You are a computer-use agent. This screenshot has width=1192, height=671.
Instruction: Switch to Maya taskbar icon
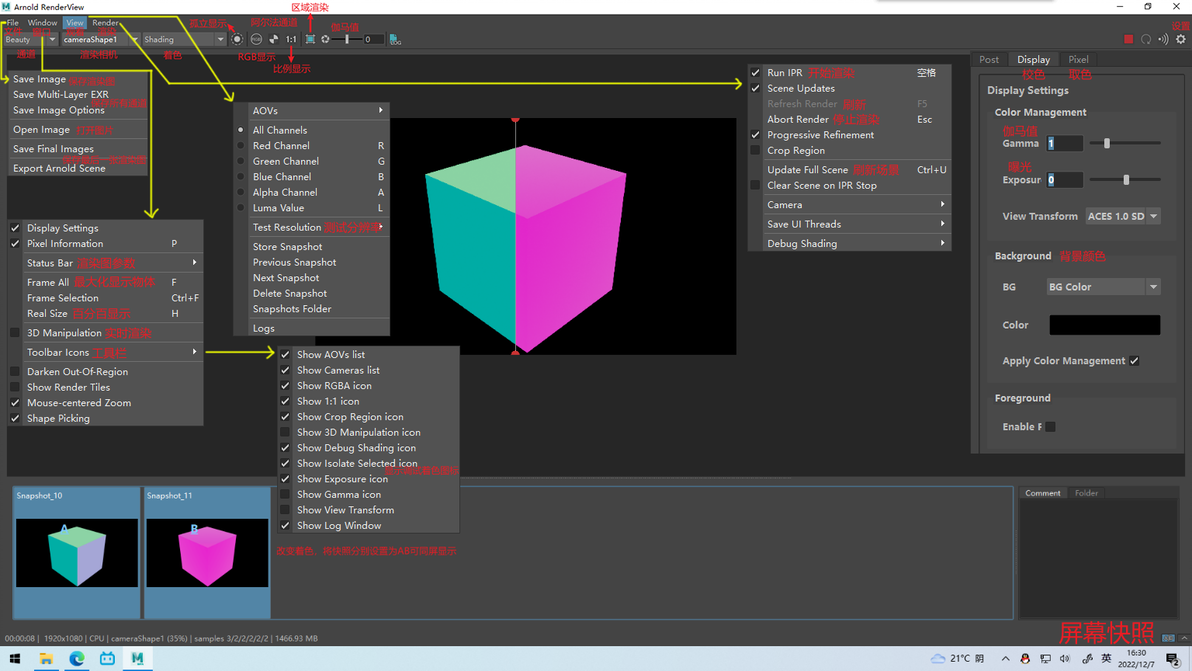138,659
